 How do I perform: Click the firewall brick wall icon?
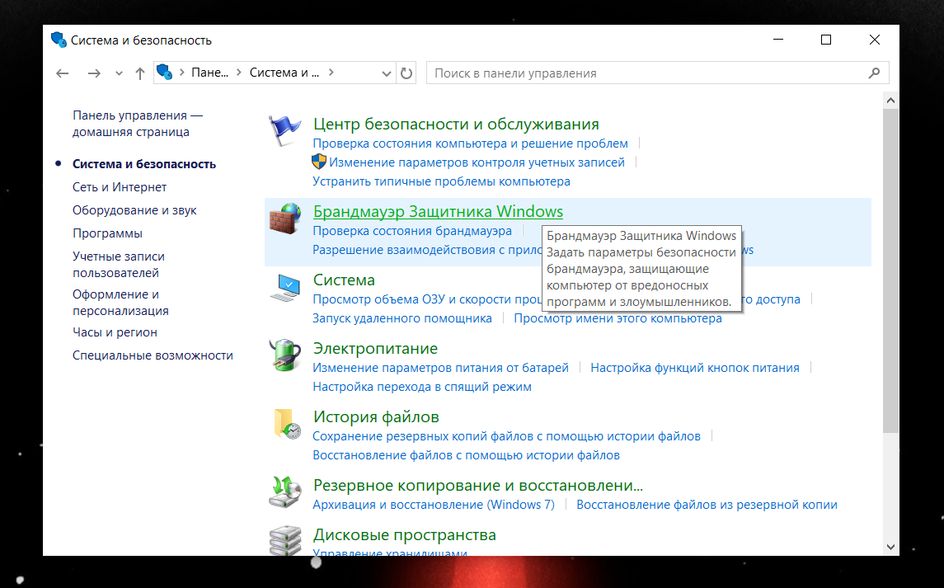(x=284, y=218)
